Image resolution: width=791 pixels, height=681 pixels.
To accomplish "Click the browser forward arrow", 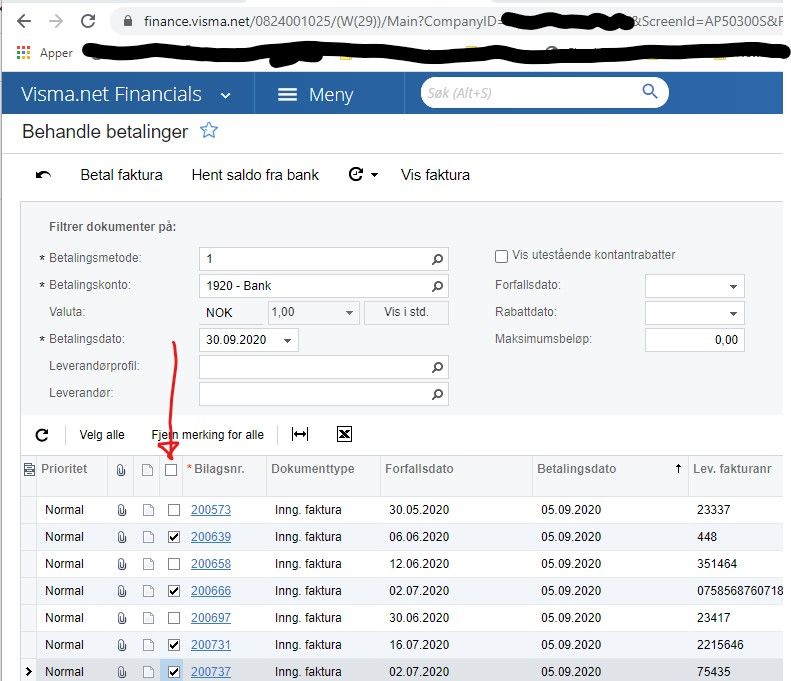I will pyautogui.click(x=56, y=21).
